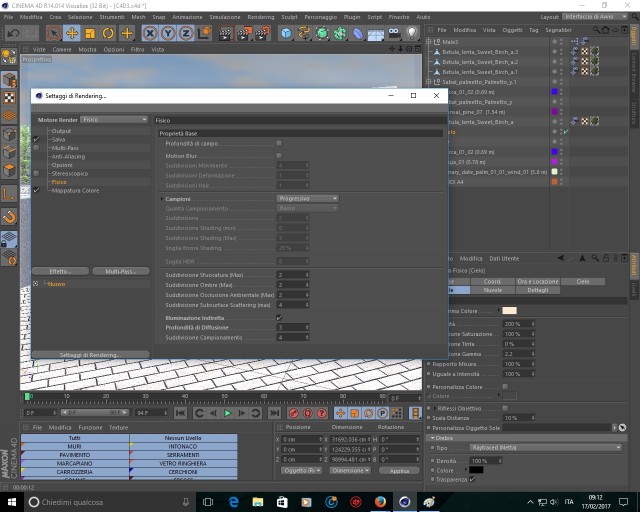Open the shadow Colore black swatch

[x=476, y=470]
